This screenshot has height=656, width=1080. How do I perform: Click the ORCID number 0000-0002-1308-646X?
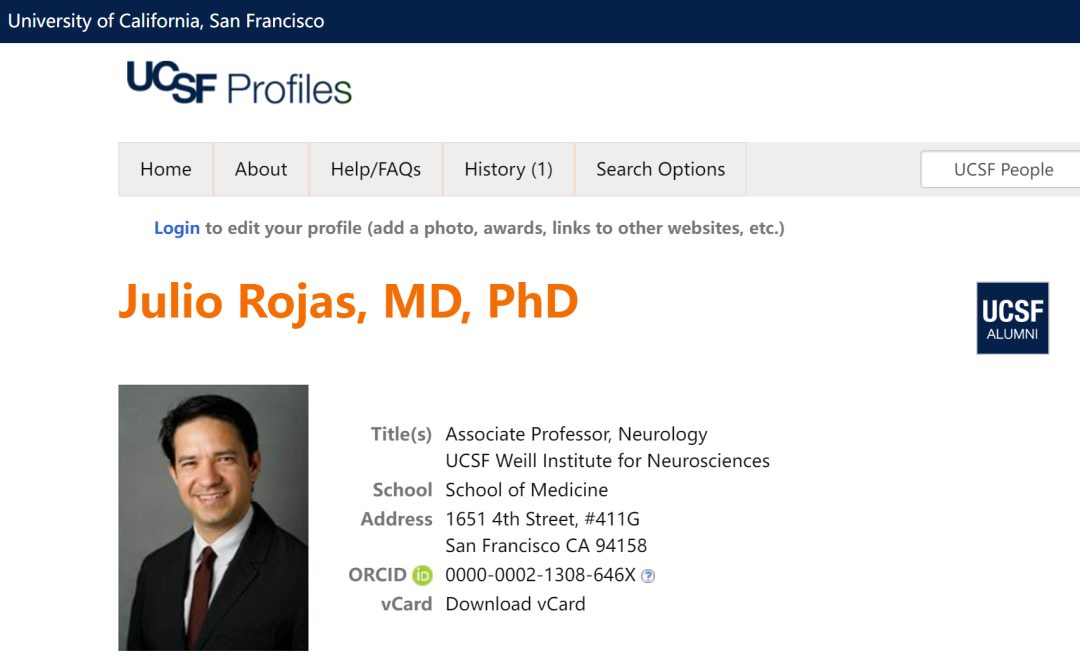540,575
